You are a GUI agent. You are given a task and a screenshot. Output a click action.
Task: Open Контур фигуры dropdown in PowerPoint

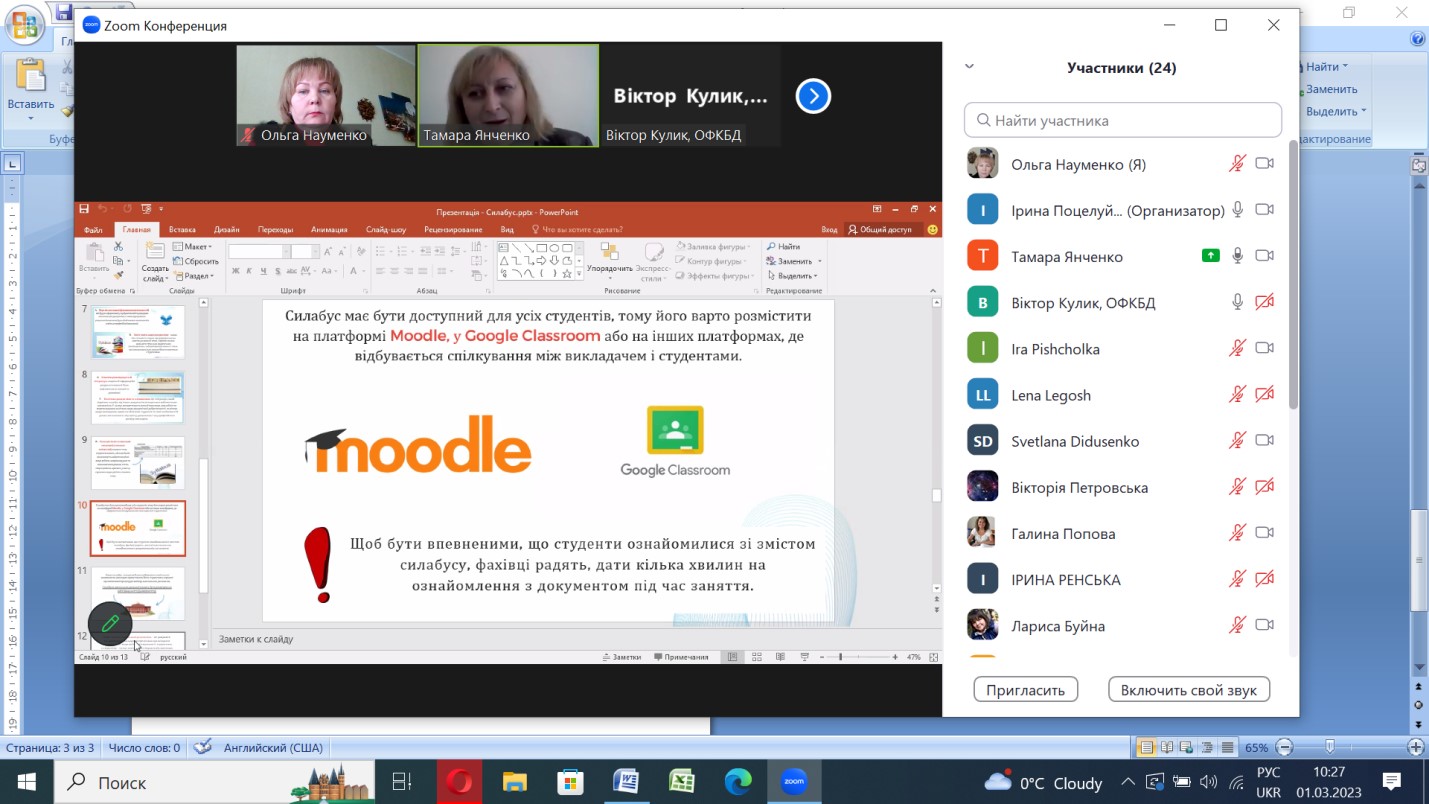(x=715, y=261)
